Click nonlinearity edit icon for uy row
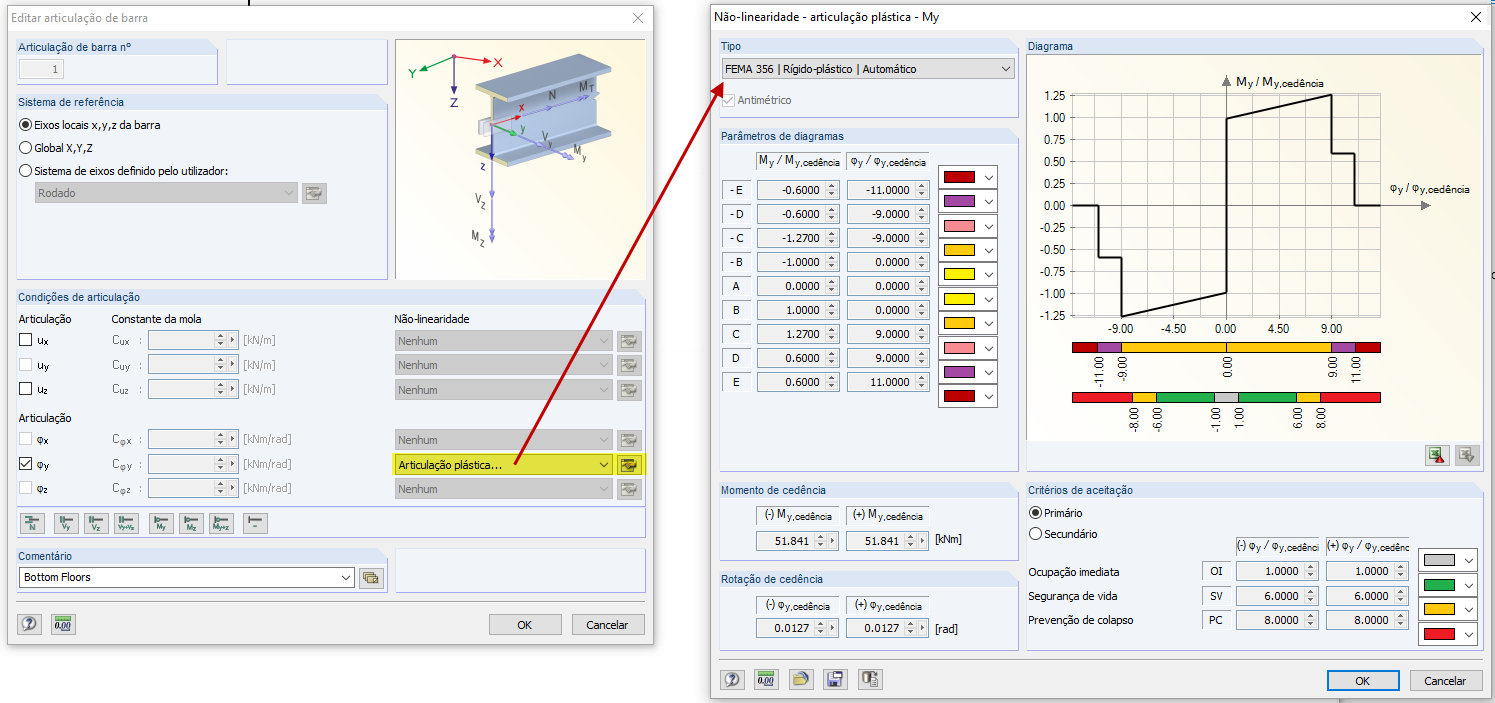This screenshot has width=1495, height=703. [x=629, y=365]
